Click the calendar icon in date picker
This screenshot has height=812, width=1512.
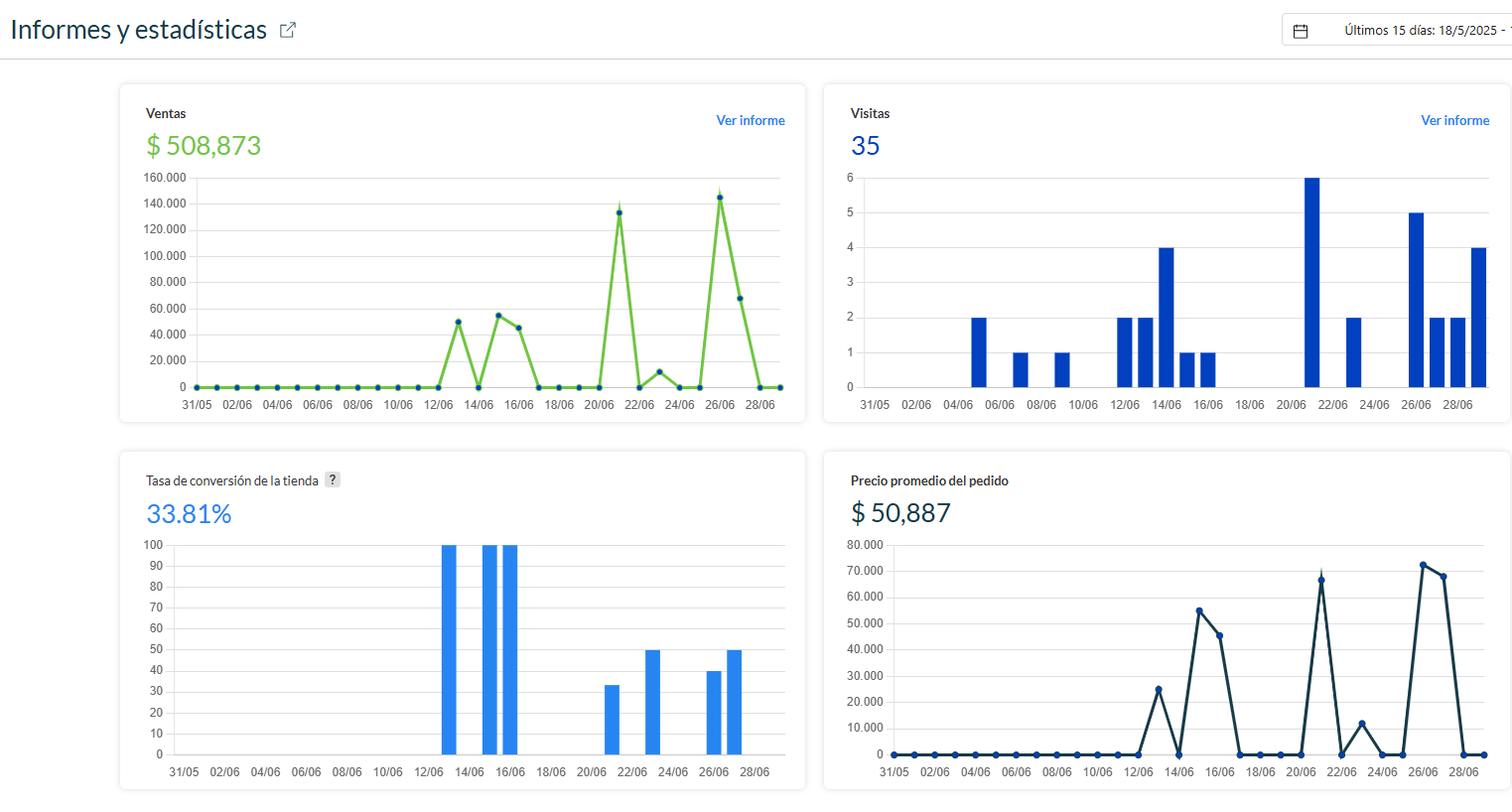tap(1301, 31)
